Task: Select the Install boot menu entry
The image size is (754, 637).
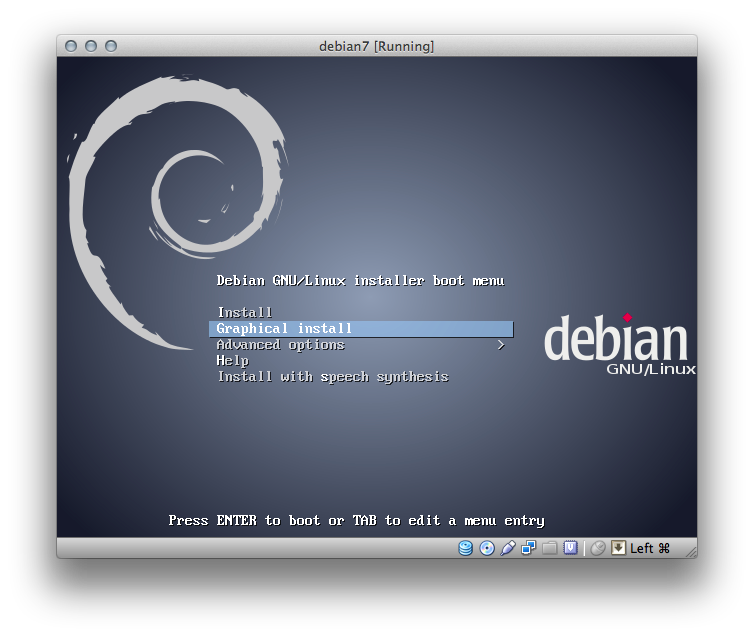Action: (245, 312)
